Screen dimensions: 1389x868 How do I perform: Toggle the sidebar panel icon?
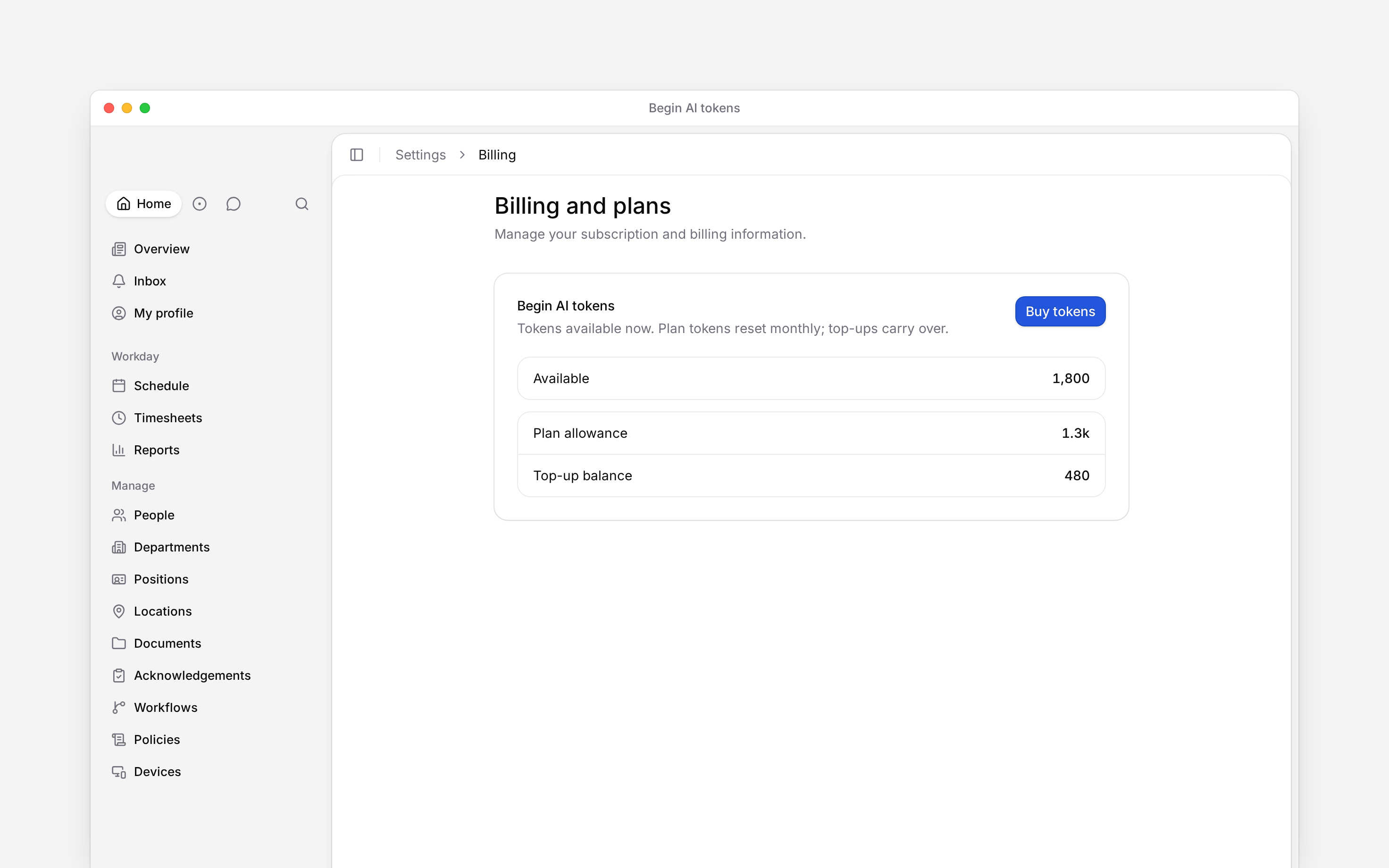pos(356,155)
